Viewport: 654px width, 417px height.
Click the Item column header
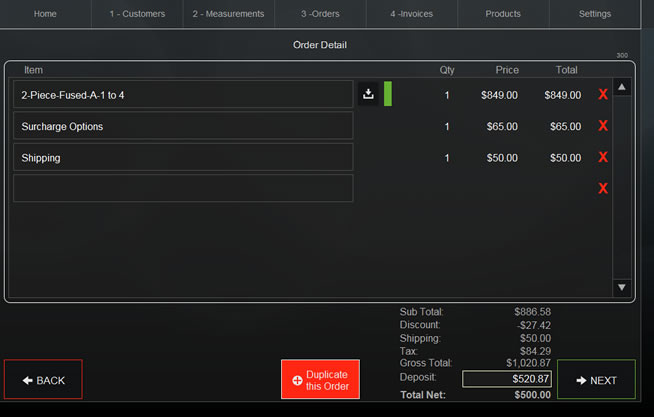coord(33,70)
